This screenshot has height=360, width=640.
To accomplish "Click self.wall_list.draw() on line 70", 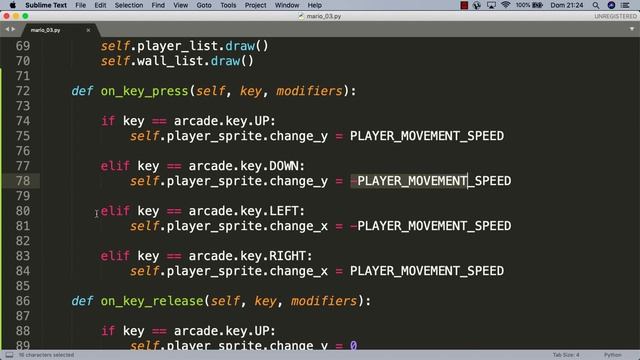I will 177,61.
